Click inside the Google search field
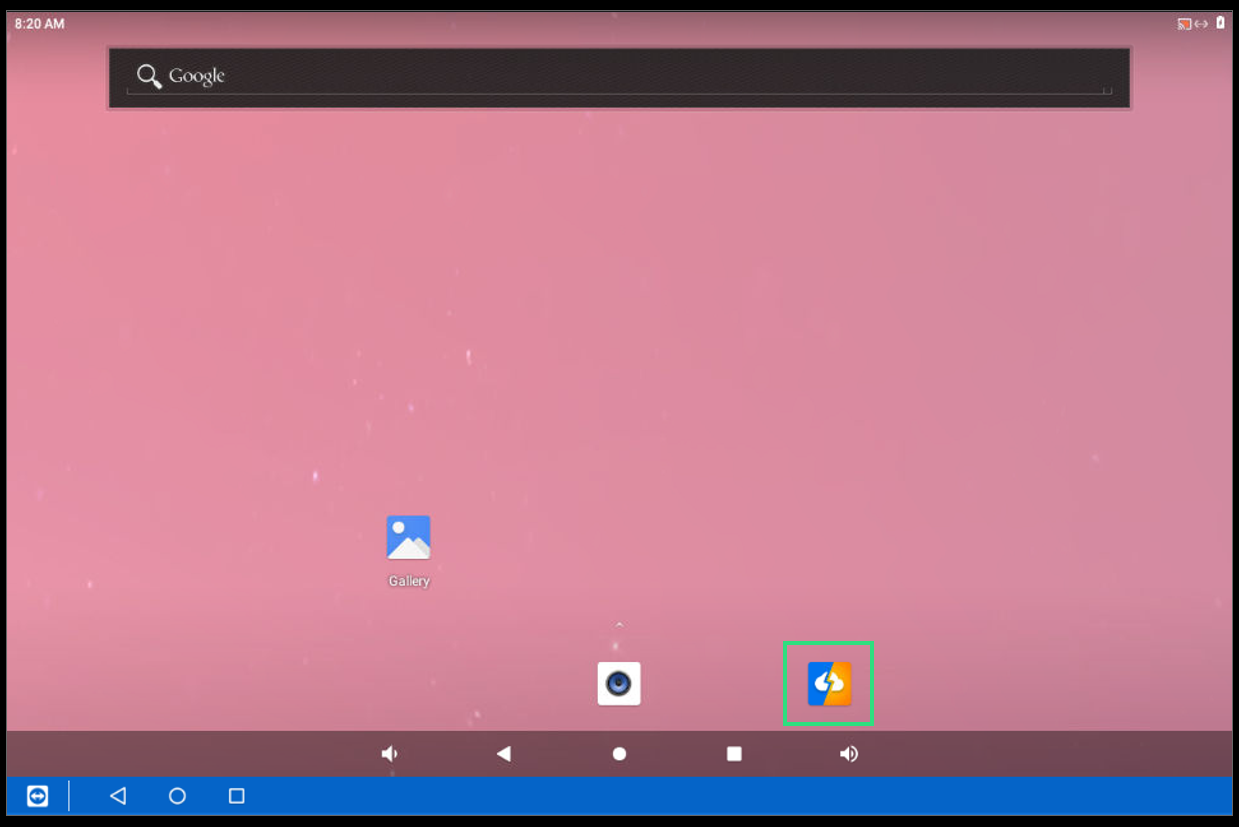 point(640,77)
